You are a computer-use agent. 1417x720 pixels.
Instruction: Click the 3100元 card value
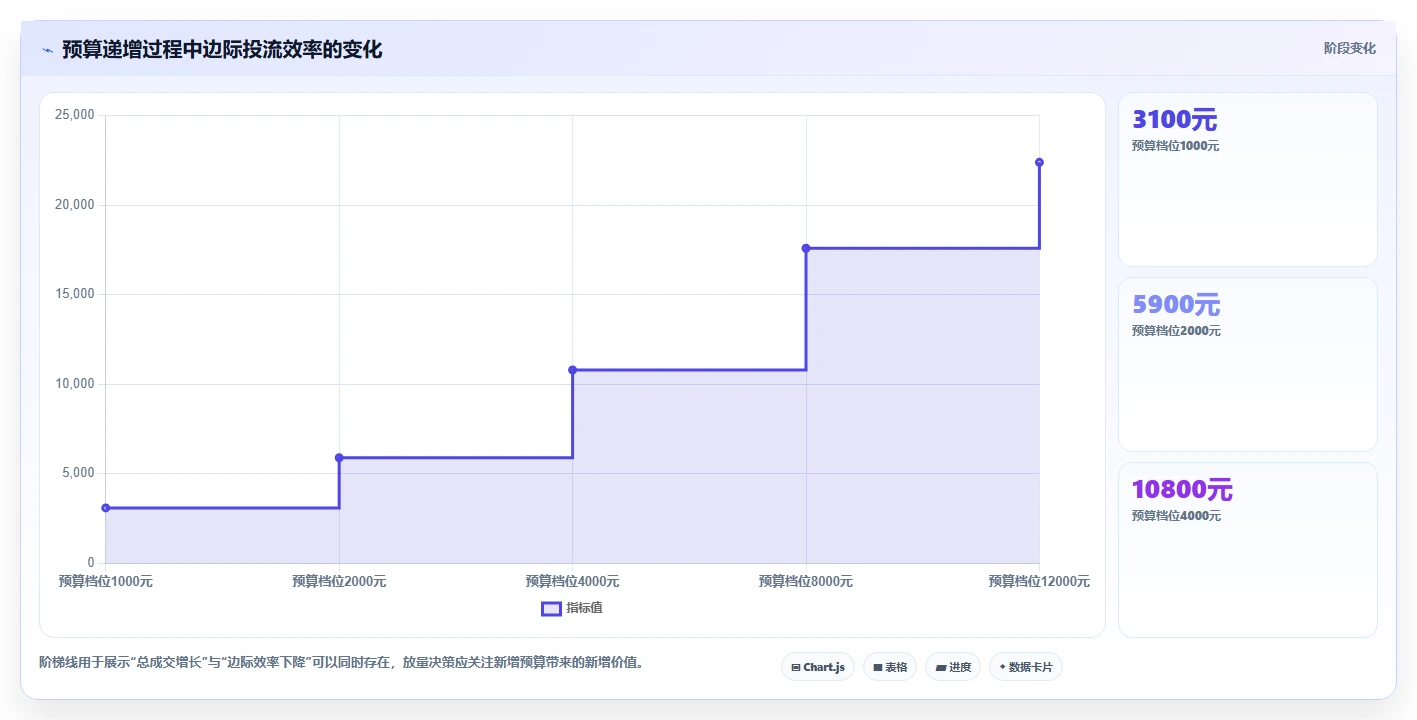[x=1174, y=120]
